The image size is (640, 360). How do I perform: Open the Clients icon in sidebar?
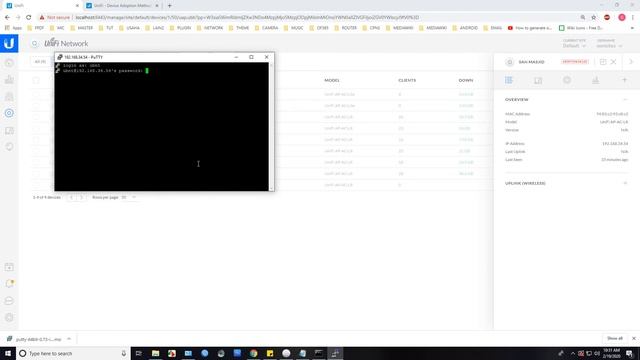coord(9,130)
